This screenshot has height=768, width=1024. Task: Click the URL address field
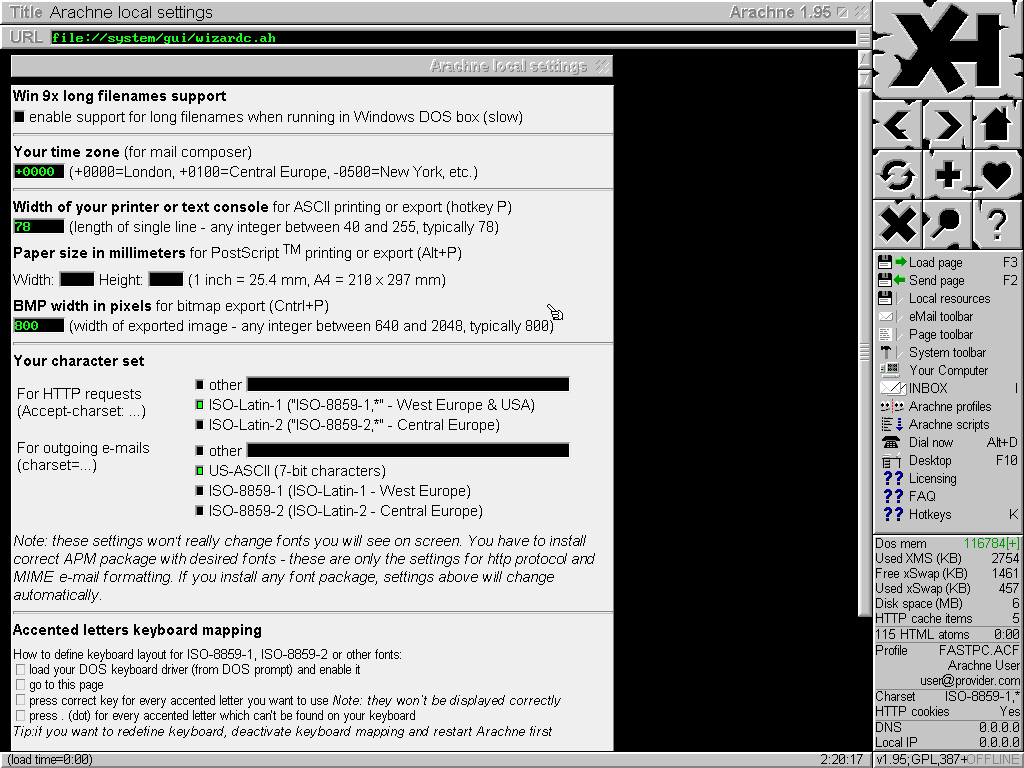click(x=454, y=38)
